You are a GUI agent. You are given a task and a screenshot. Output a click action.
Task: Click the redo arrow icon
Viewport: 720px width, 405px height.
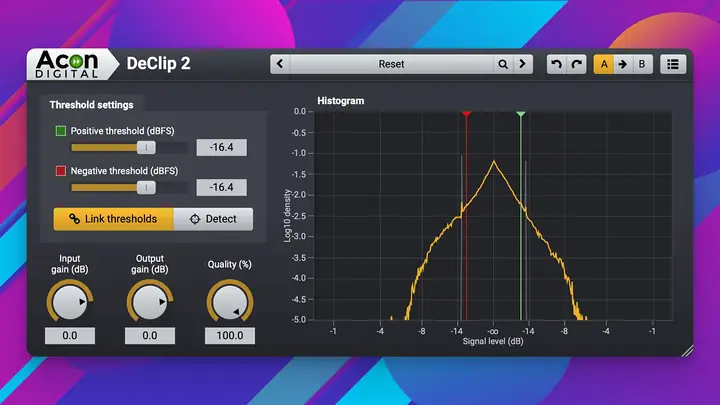pos(576,64)
